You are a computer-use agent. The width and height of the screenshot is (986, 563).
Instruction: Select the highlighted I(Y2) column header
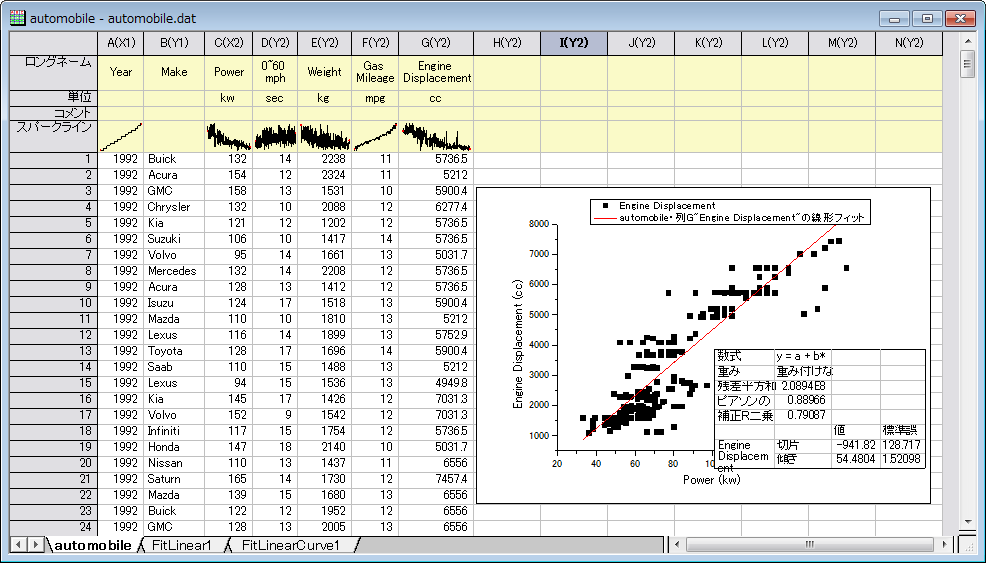pyautogui.click(x=573, y=43)
